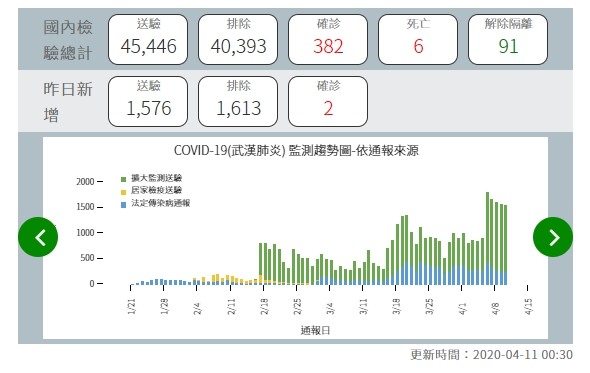Click the 昨日新增 heading

tap(68, 102)
